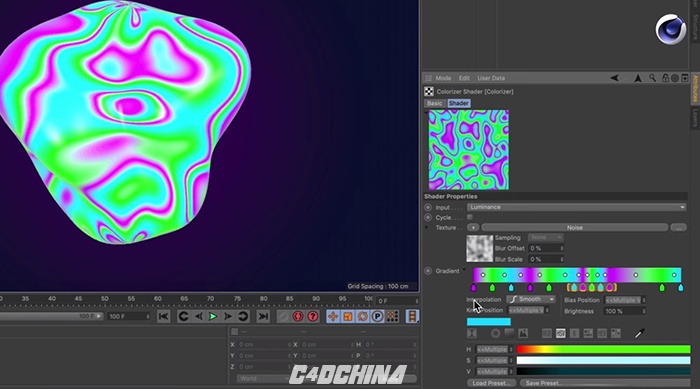The height and width of the screenshot is (389, 700).
Task: Switch to the Basic tab
Action: [434, 103]
